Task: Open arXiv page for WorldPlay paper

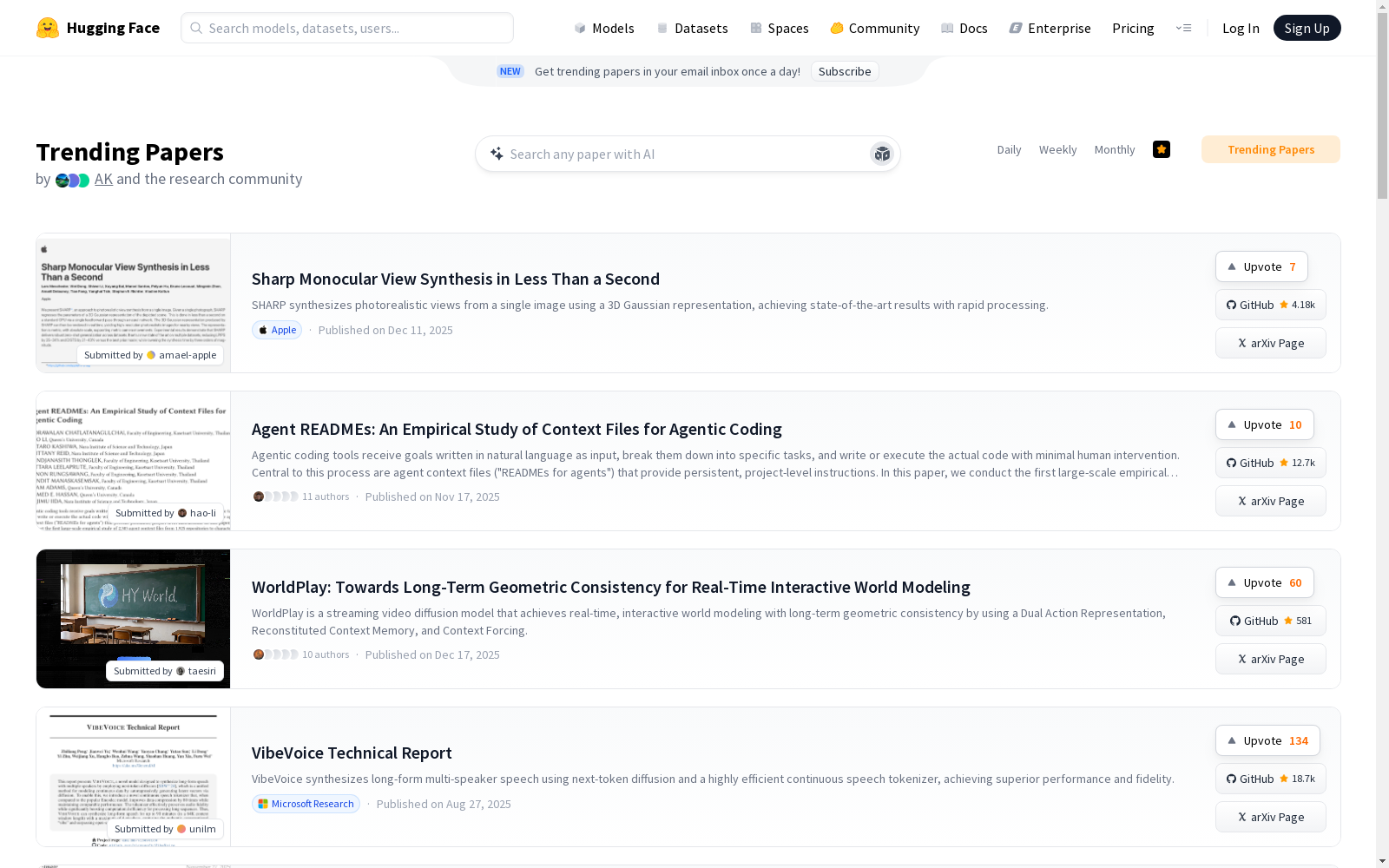Action: (1271, 659)
